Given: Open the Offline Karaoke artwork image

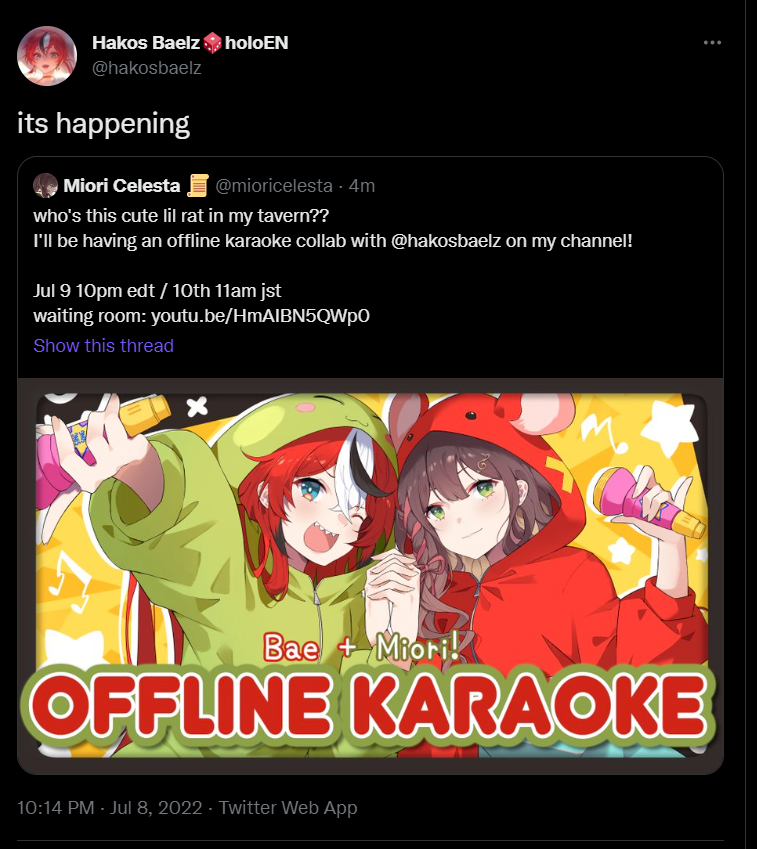Looking at the screenshot, I should coord(370,576).
